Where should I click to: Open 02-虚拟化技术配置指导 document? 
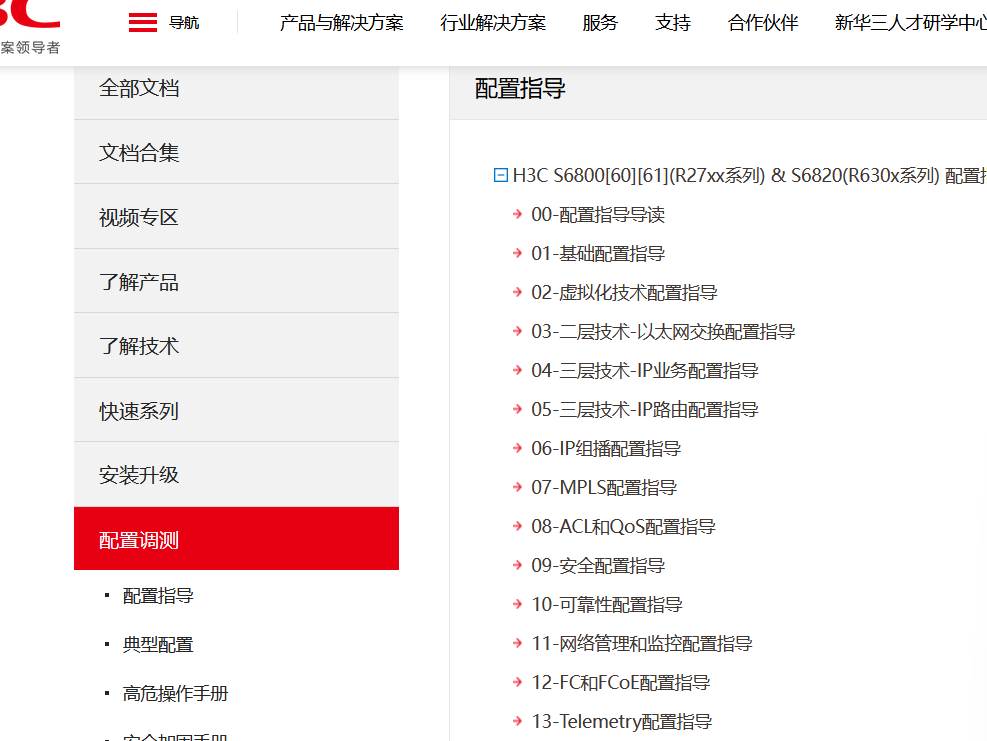coord(624,293)
